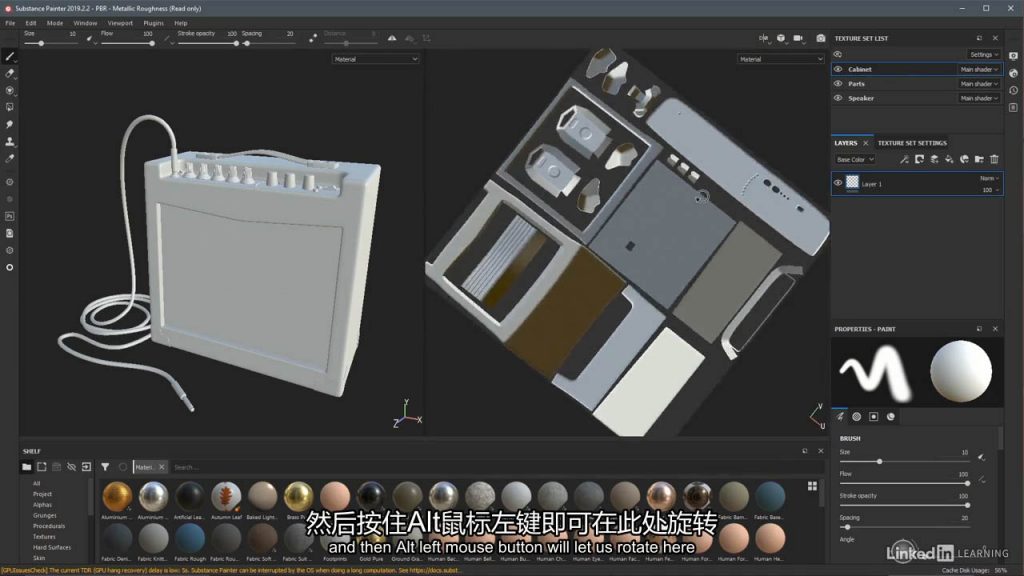This screenshot has width=1024, height=576.
Task: Open Parts' Main shader dropdown
Action: (979, 84)
